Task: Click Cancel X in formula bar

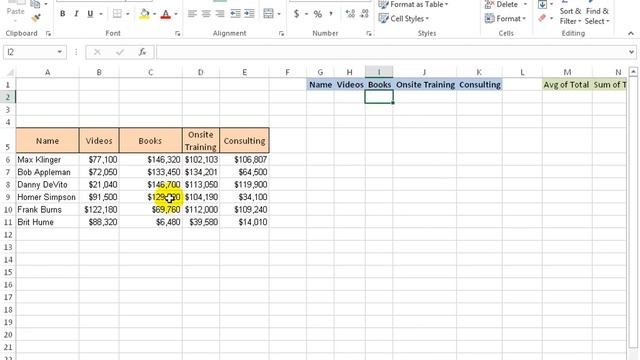Action: [97, 52]
